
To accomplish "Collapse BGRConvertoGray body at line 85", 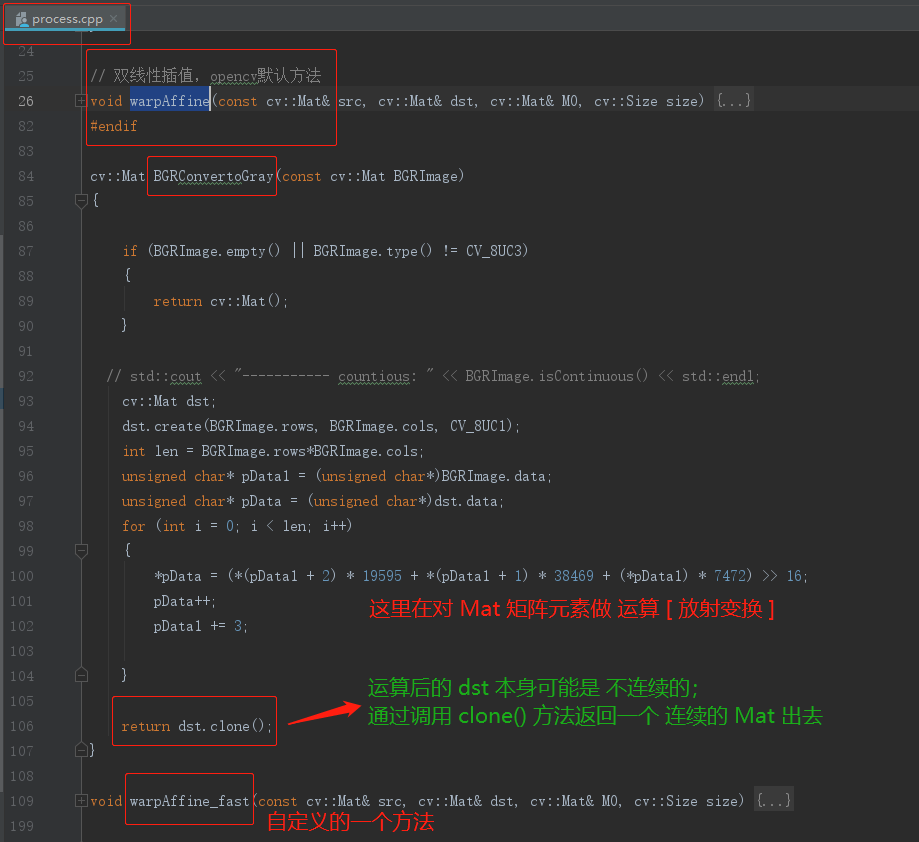I will coord(81,201).
